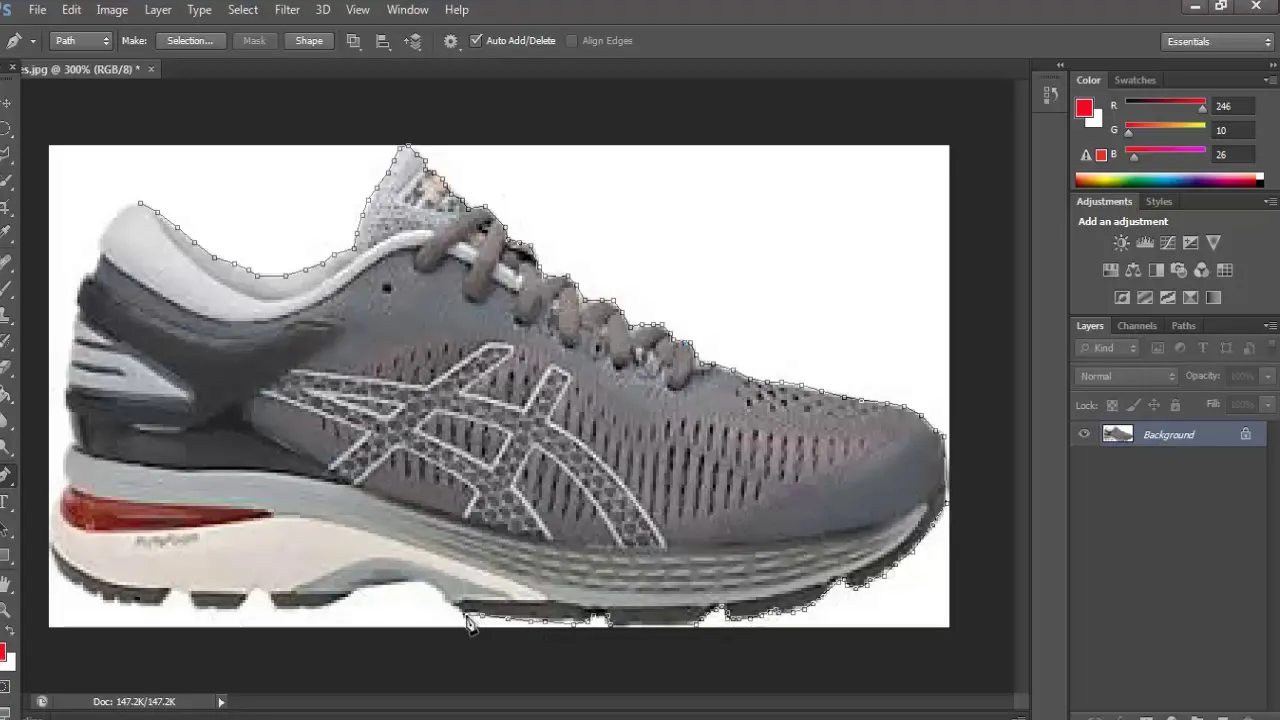
Task: Open the Opacity slider dropdown
Action: click(1267, 376)
